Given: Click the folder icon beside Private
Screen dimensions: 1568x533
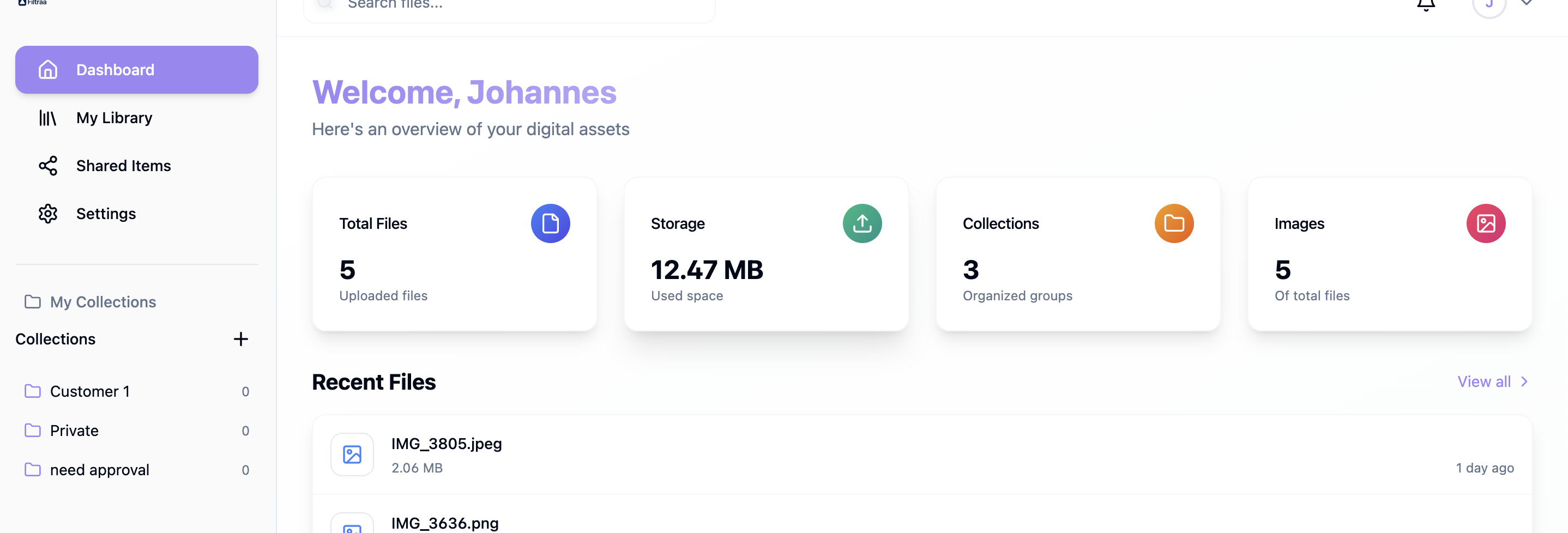Looking at the screenshot, I should (33, 430).
